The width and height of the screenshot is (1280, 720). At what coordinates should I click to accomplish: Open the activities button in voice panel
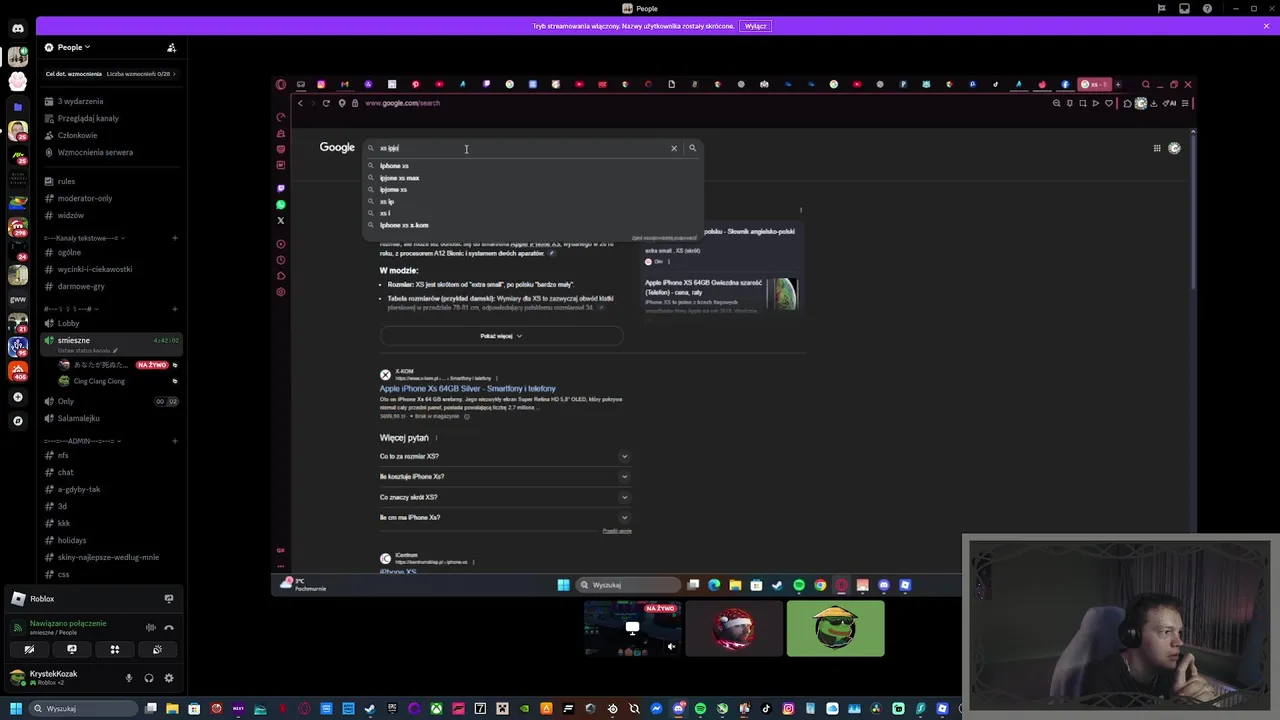[115, 650]
